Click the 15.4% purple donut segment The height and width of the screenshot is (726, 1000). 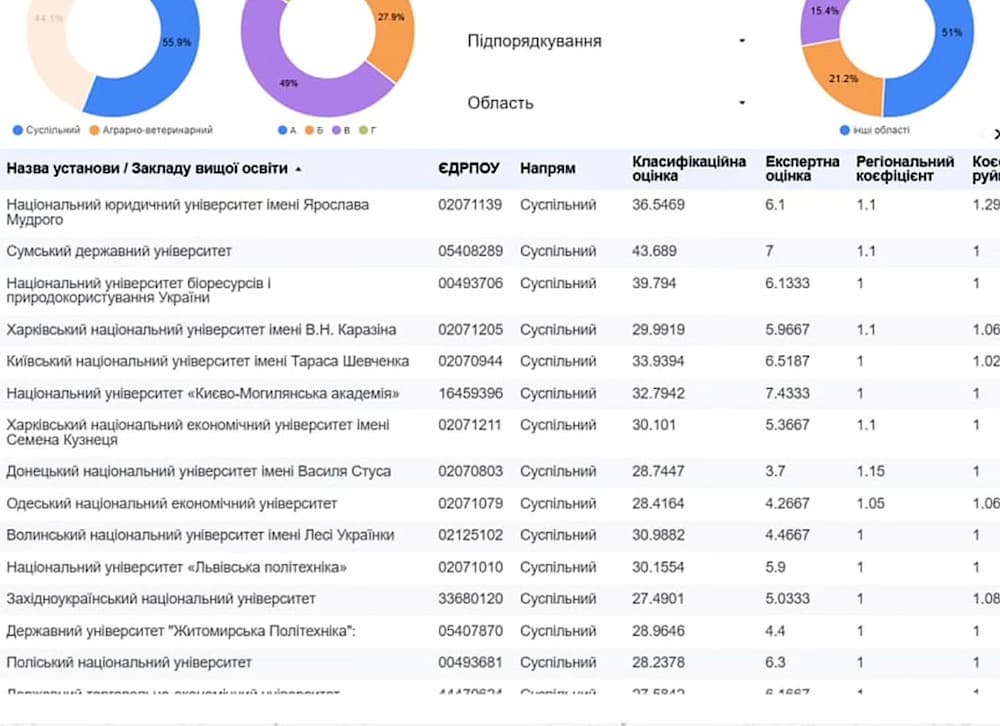(x=824, y=11)
